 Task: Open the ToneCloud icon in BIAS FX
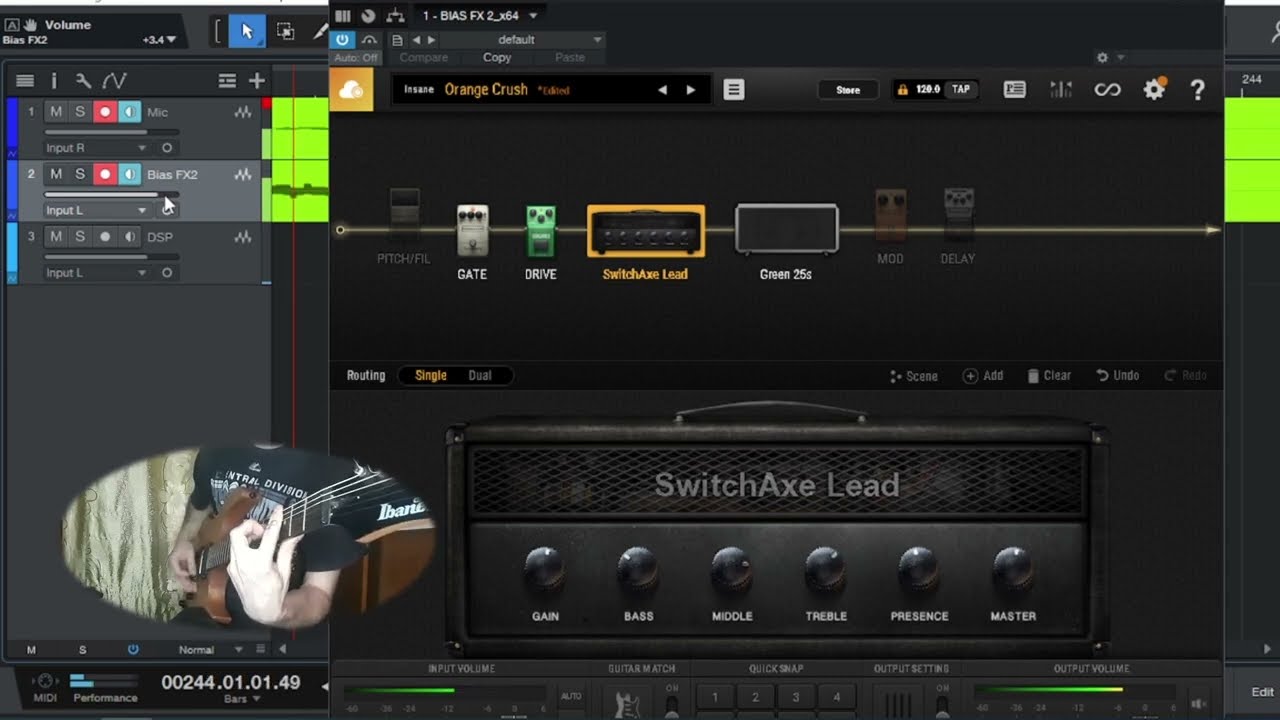(351, 90)
